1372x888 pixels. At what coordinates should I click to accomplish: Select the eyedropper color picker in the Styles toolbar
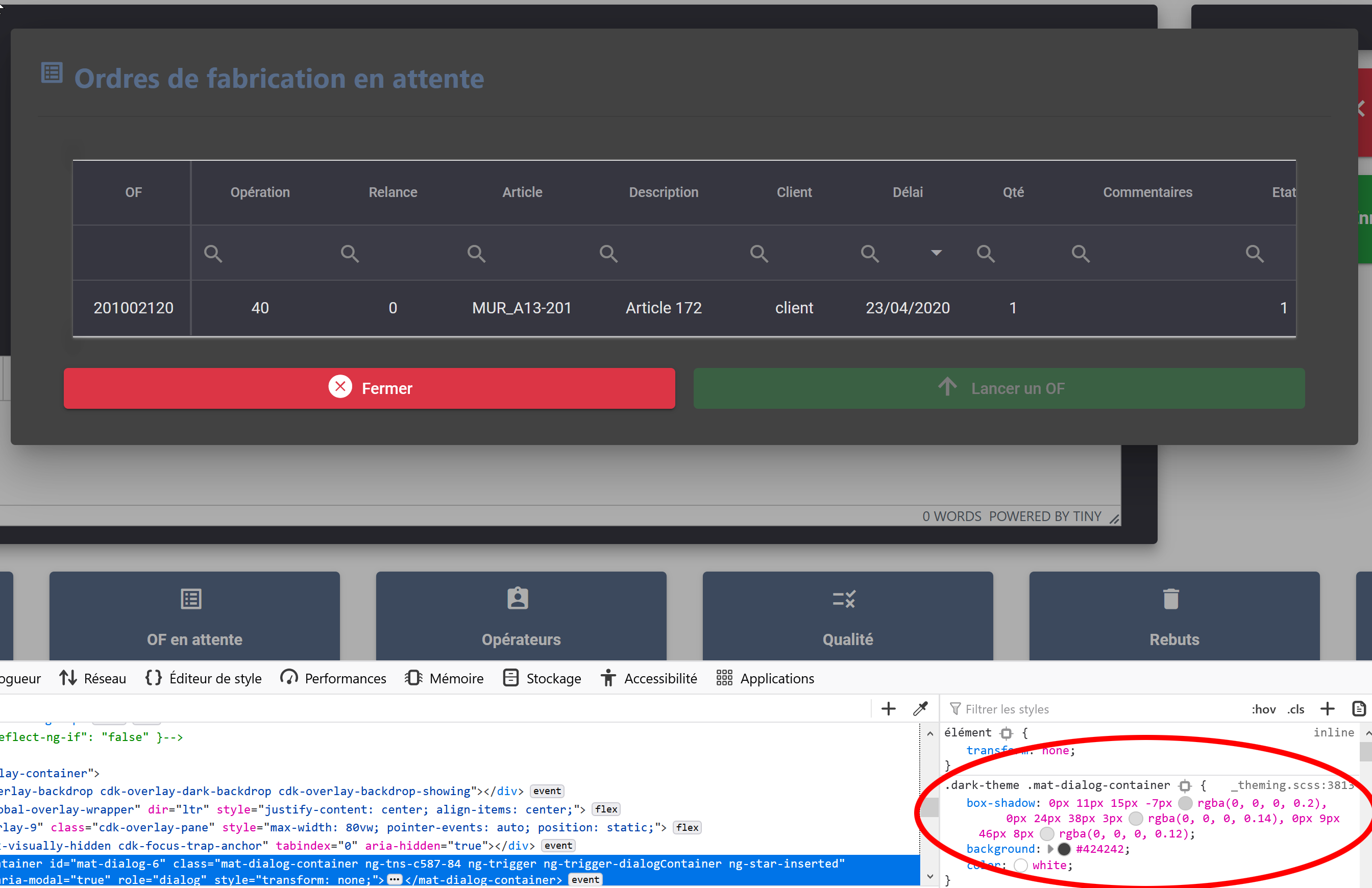tap(921, 708)
